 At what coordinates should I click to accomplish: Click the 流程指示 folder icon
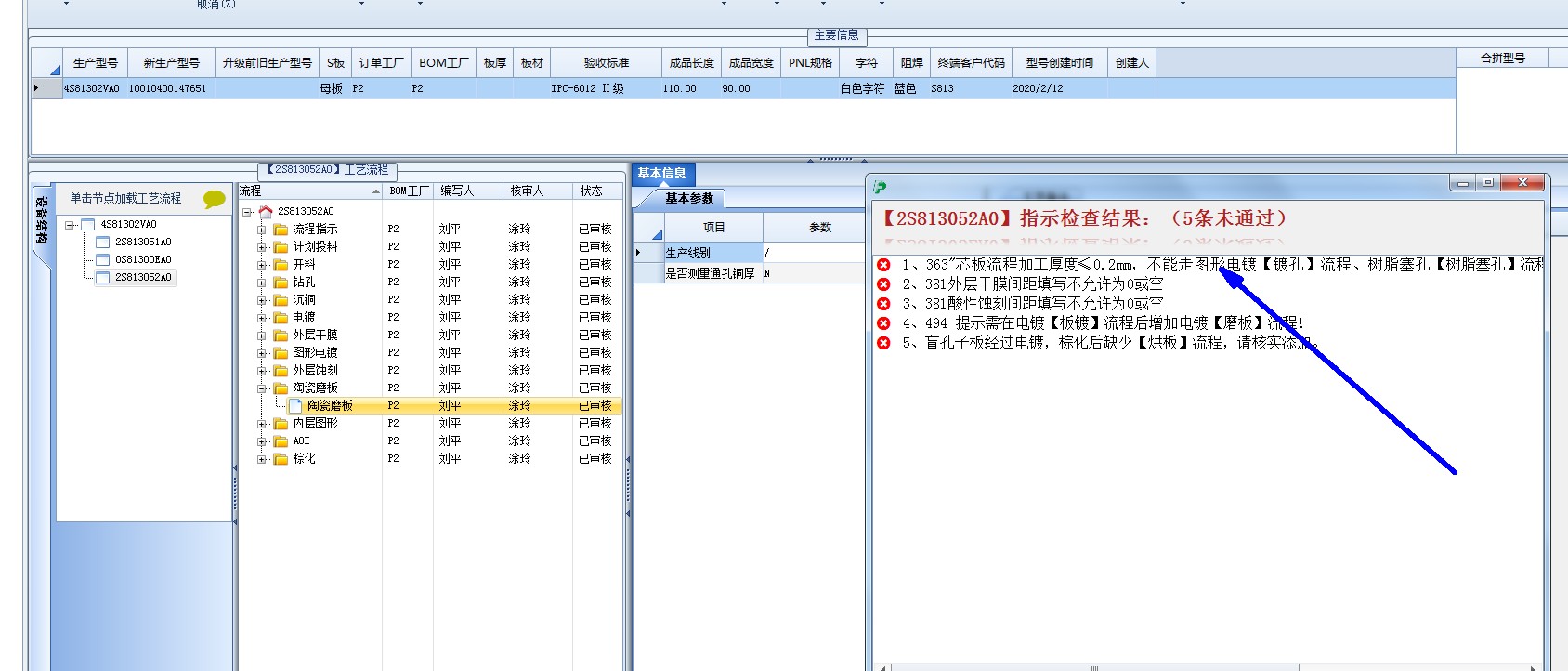point(281,230)
